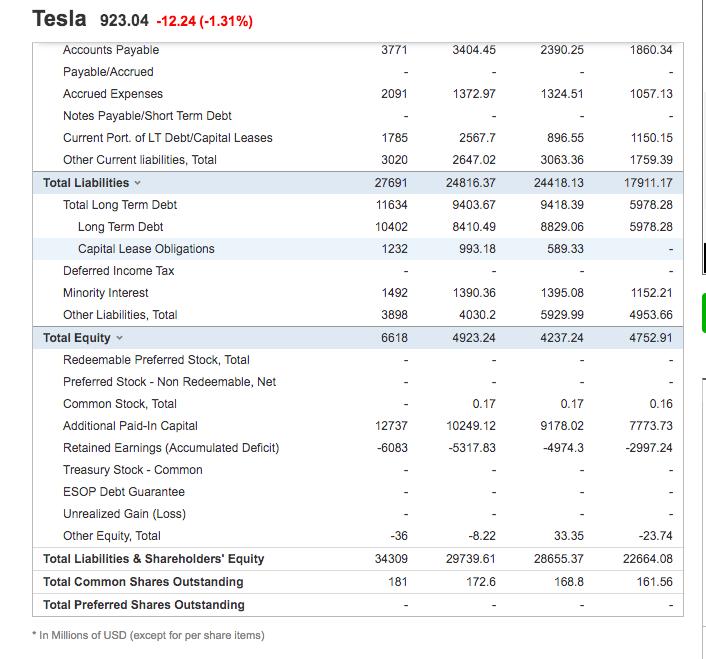Select Retained Earnings (Accumulated Deficit) label
Screen dimensions: 706x659
[171, 448]
